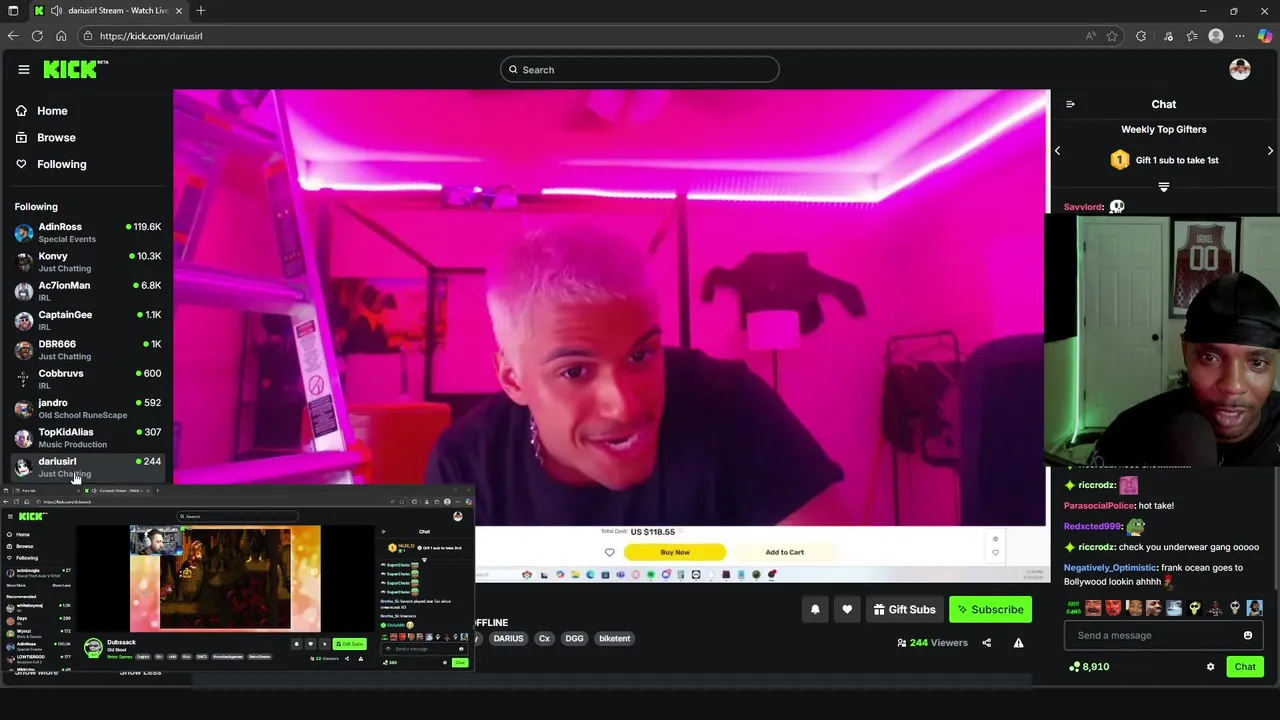Open DBR666 channel in Following list
This screenshot has width=1280, height=720.
coord(88,350)
